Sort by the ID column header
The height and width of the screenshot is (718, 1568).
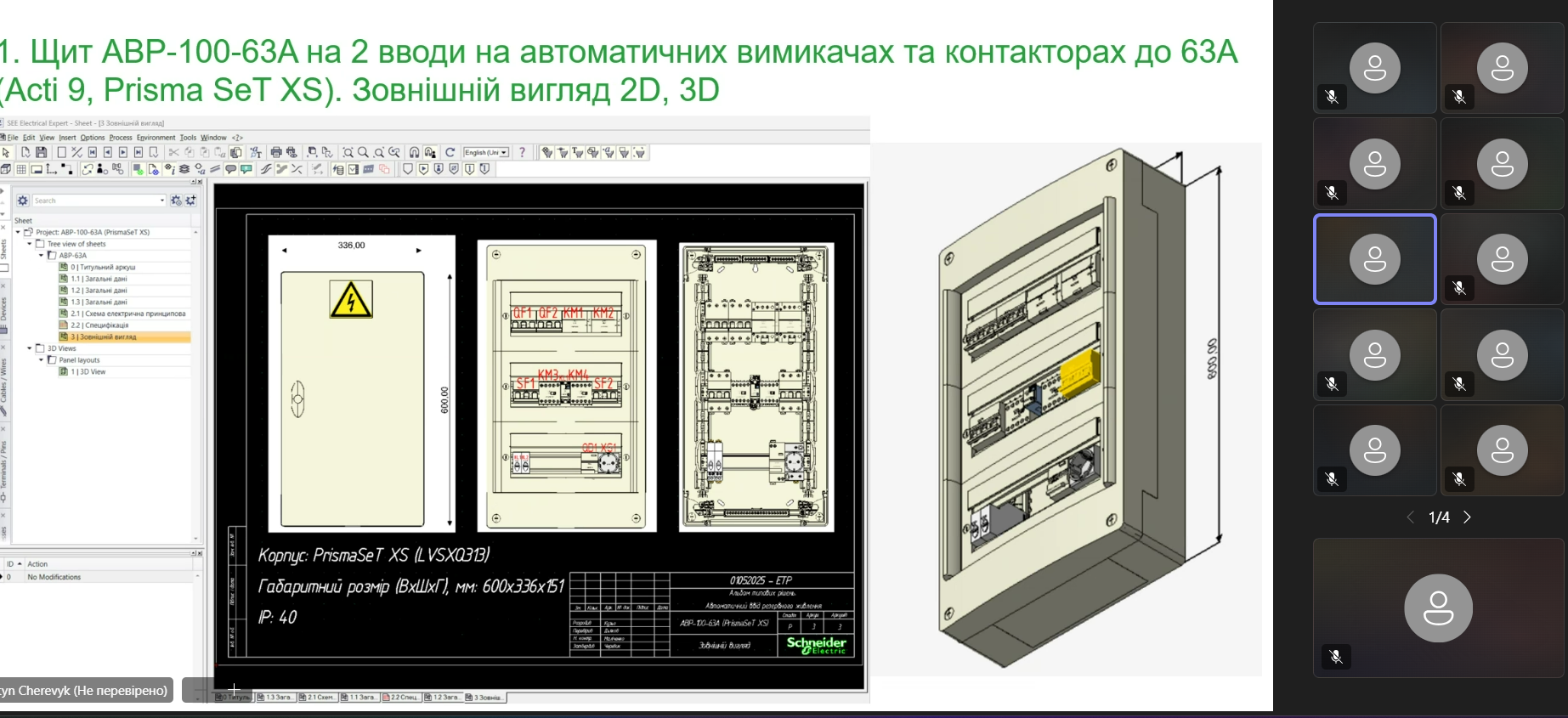[x=10, y=563]
